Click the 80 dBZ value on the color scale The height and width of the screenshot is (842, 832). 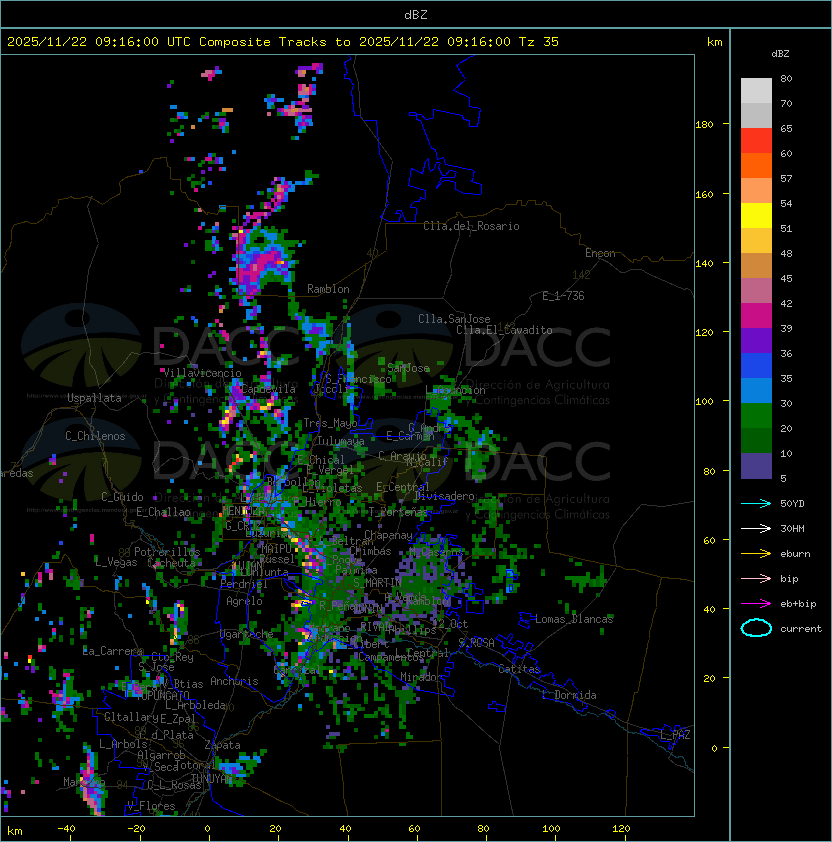point(786,78)
